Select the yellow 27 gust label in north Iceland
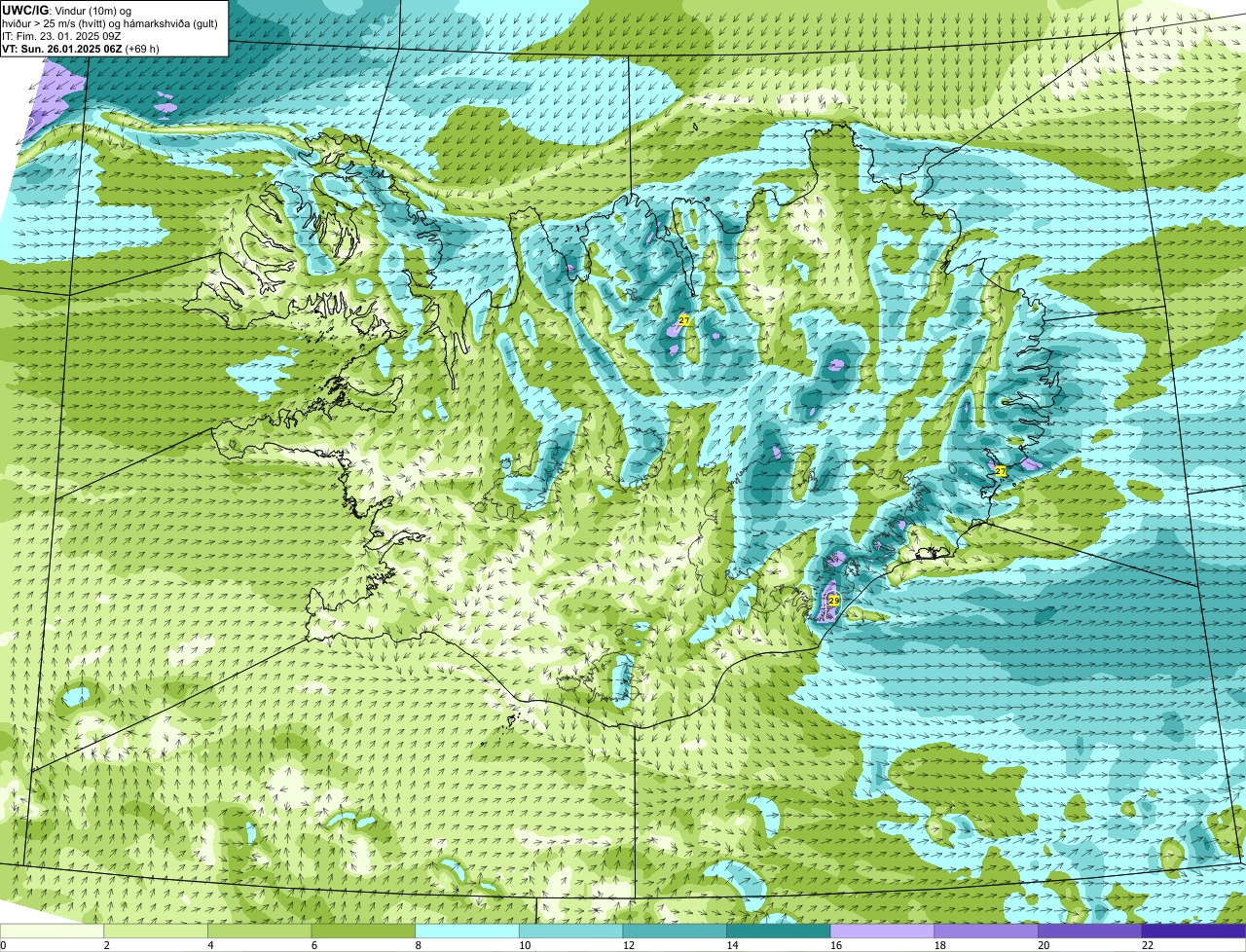Viewport: 1246px width, 952px height. click(684, 320)
